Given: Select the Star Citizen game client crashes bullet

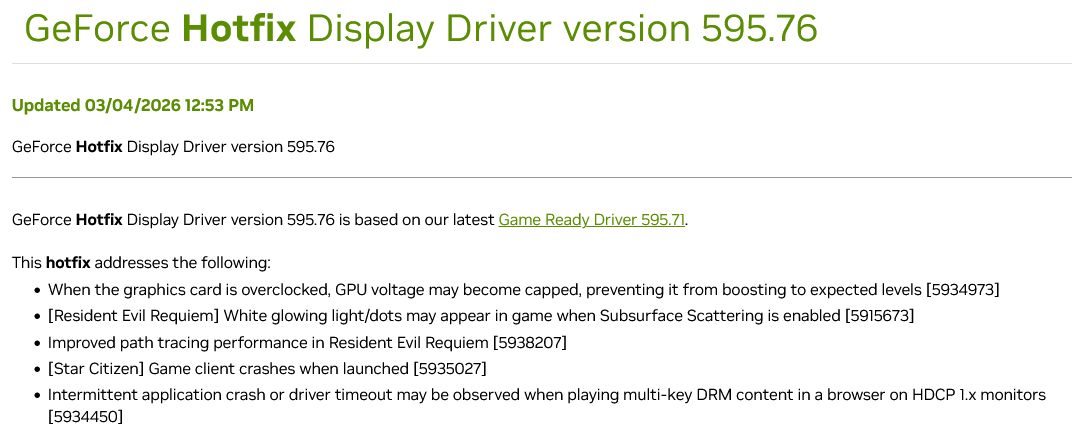Looking at the screenshot, I should click(x=267, y=369).
